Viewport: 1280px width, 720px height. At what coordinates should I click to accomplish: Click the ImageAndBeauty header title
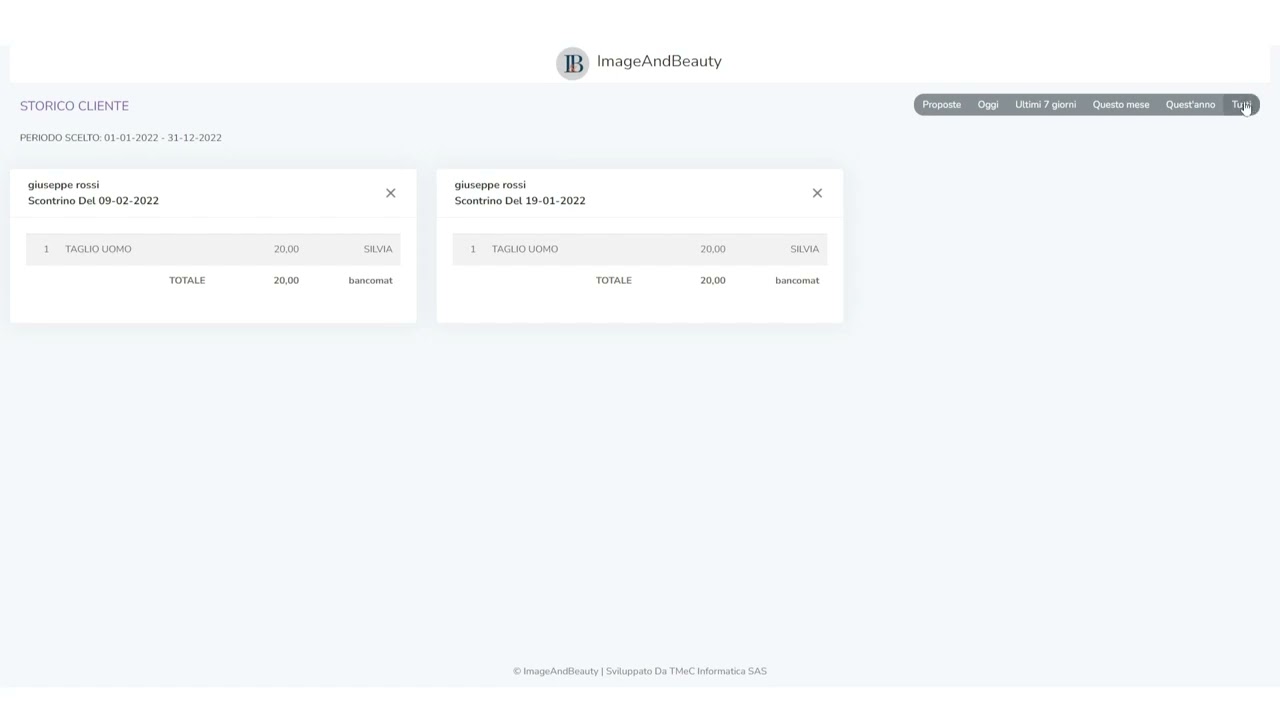[x=659, y=61]
